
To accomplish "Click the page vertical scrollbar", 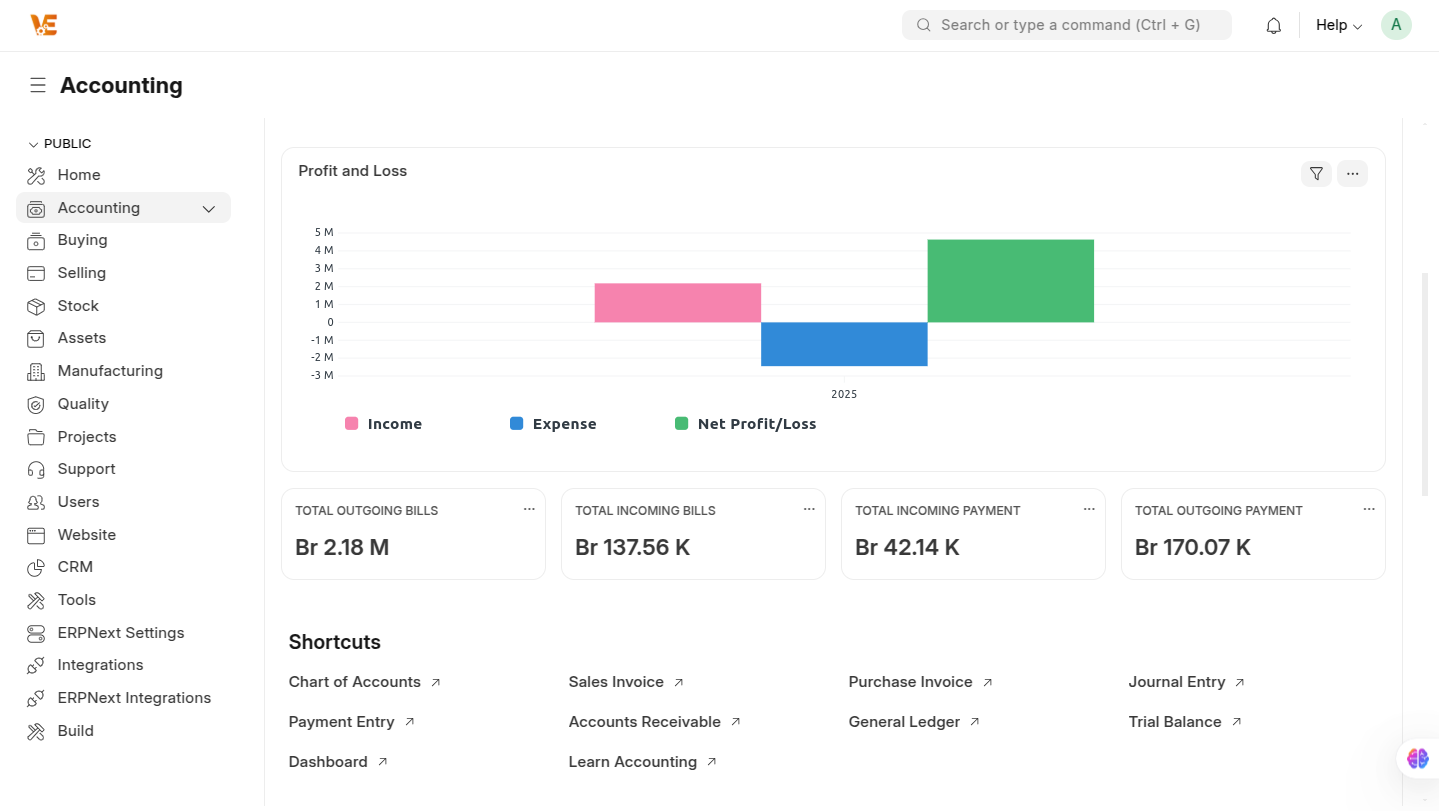I will tap(1426, 384).
